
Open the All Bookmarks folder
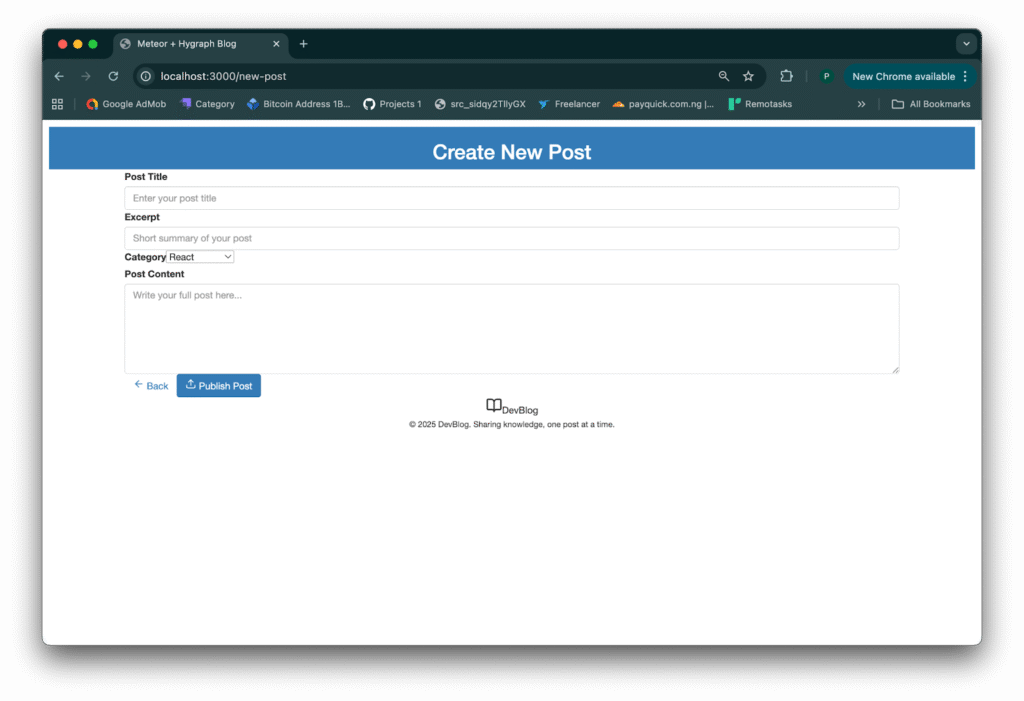pos(931,104)
